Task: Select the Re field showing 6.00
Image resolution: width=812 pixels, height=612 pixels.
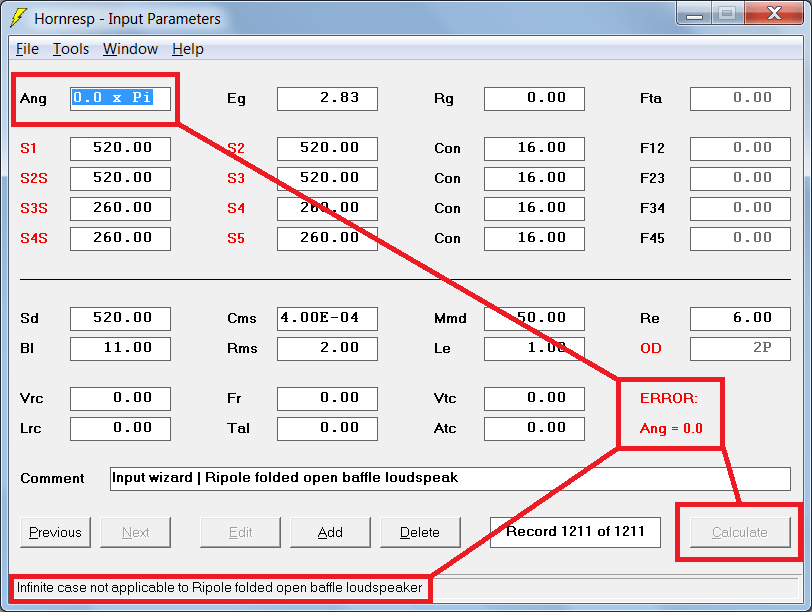Action: click(740, 318)
